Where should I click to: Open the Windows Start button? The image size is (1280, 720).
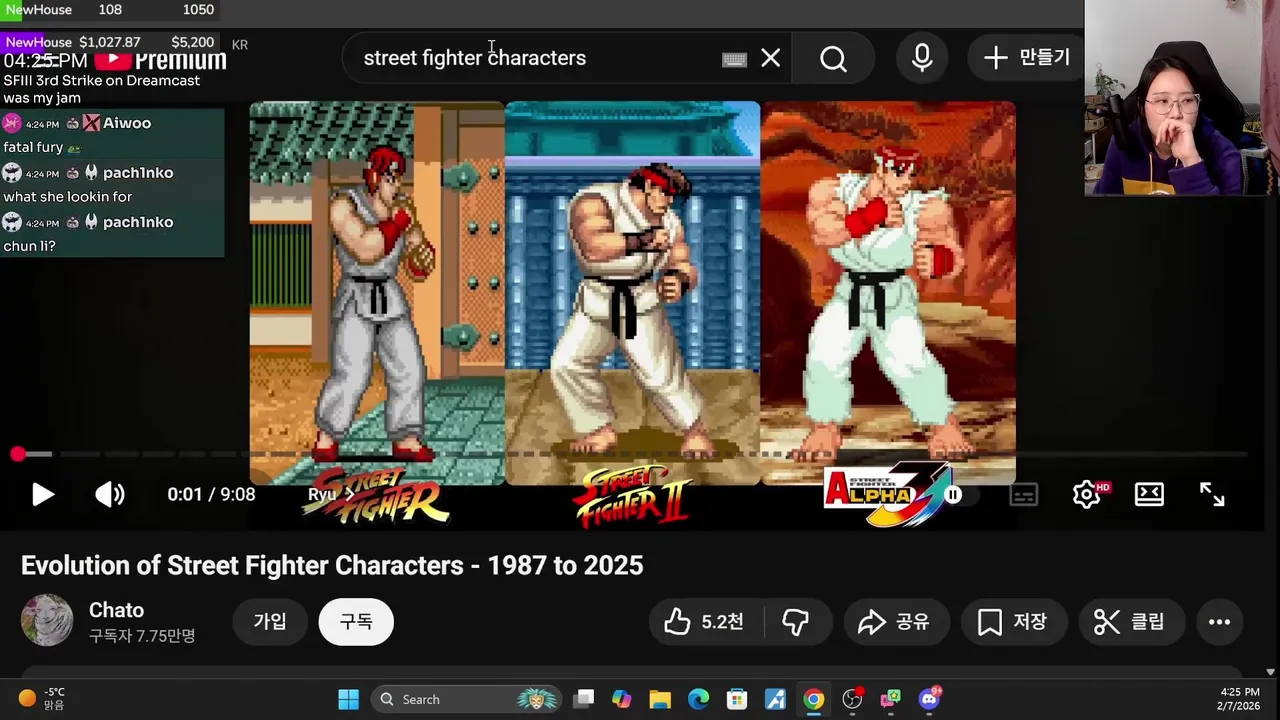348,699
